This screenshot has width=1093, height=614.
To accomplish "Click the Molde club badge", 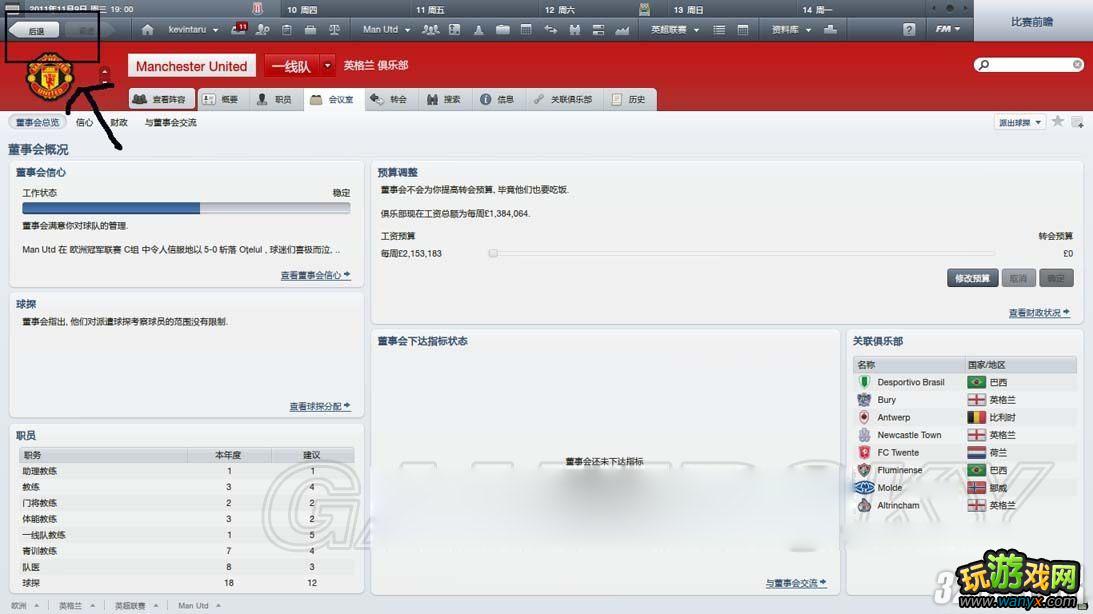I will pos(864,488).
